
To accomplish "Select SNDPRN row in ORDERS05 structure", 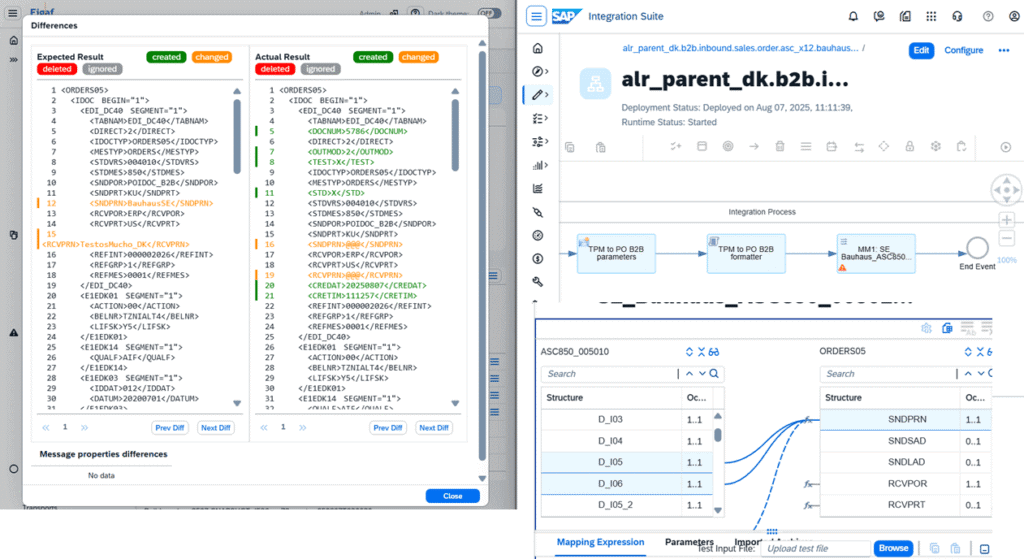I will [x=906, y=419].
